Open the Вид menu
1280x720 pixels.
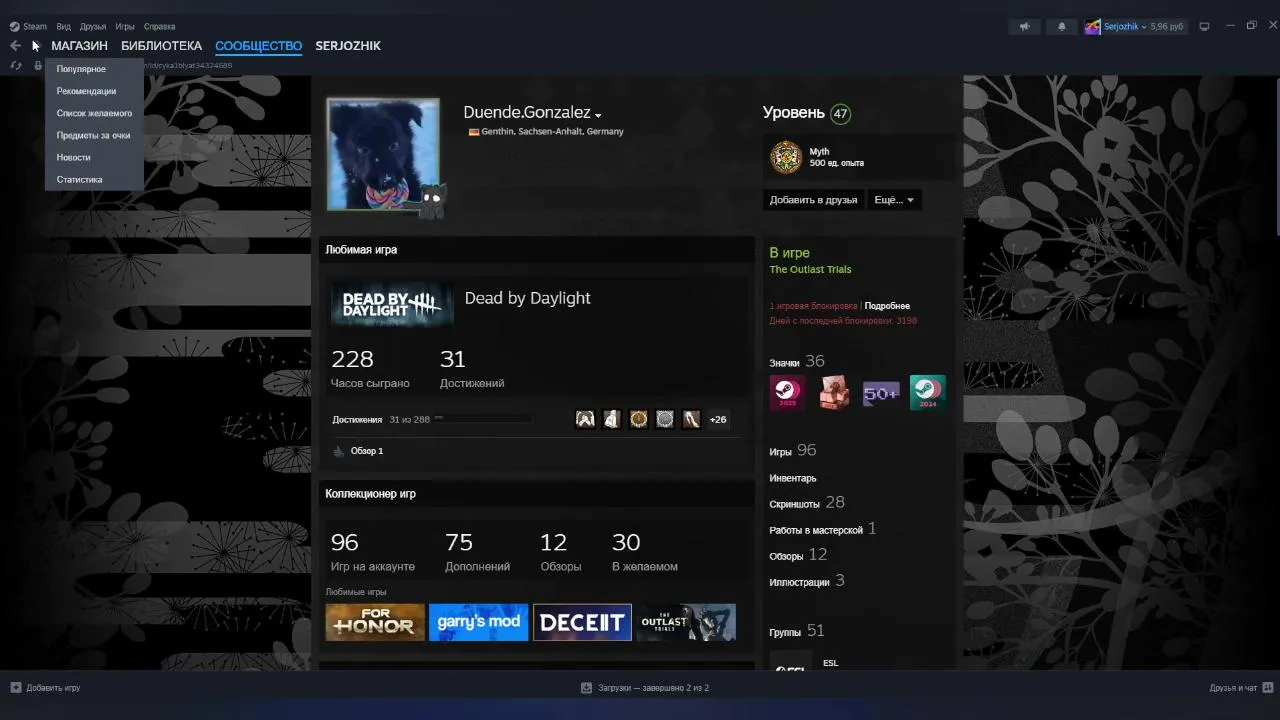tap(64, 27)
